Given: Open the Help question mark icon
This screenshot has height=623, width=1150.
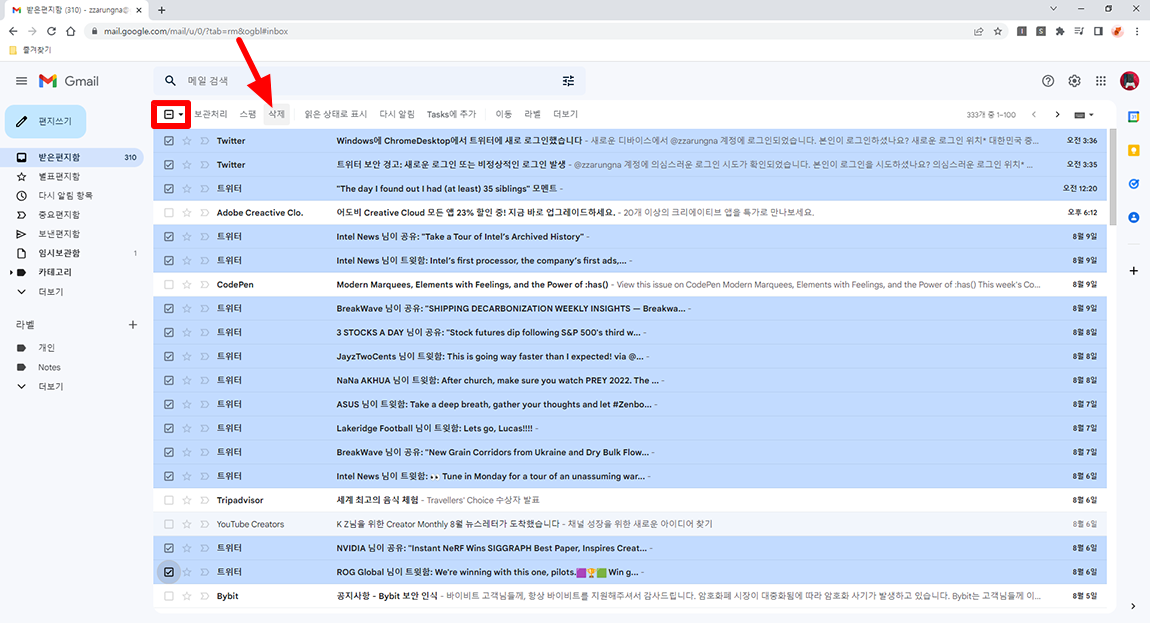Looking at the screenshot, I should click(1048, 81).
